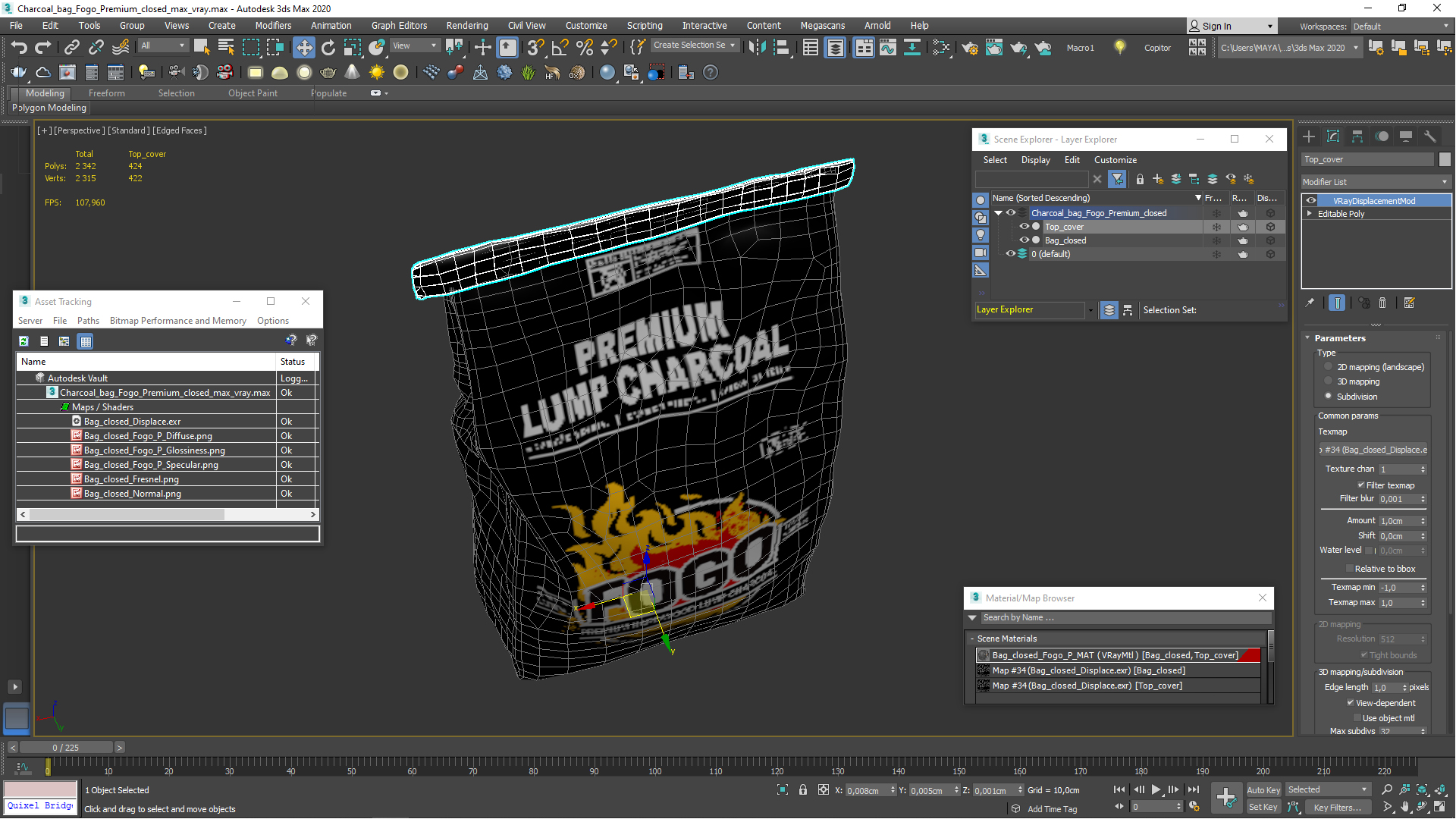Refresh the Asset Tracking list

point(24,341)
